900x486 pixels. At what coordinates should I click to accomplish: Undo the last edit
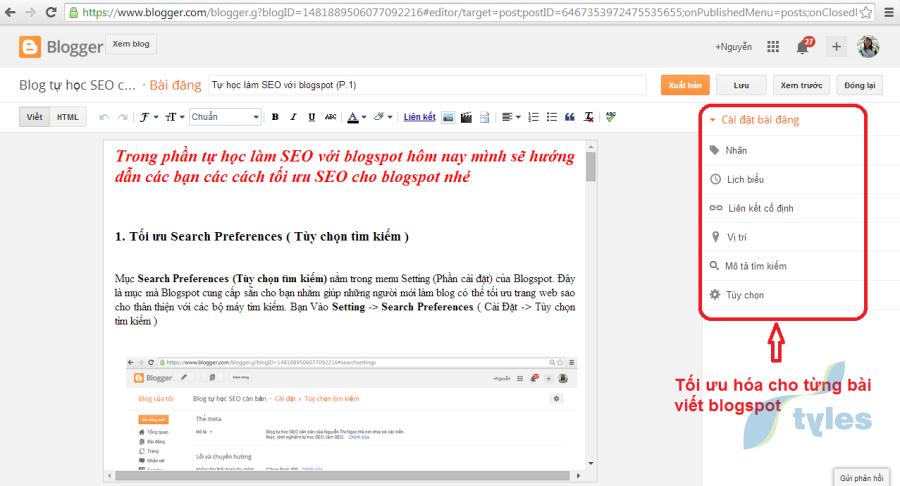(104, 117)
